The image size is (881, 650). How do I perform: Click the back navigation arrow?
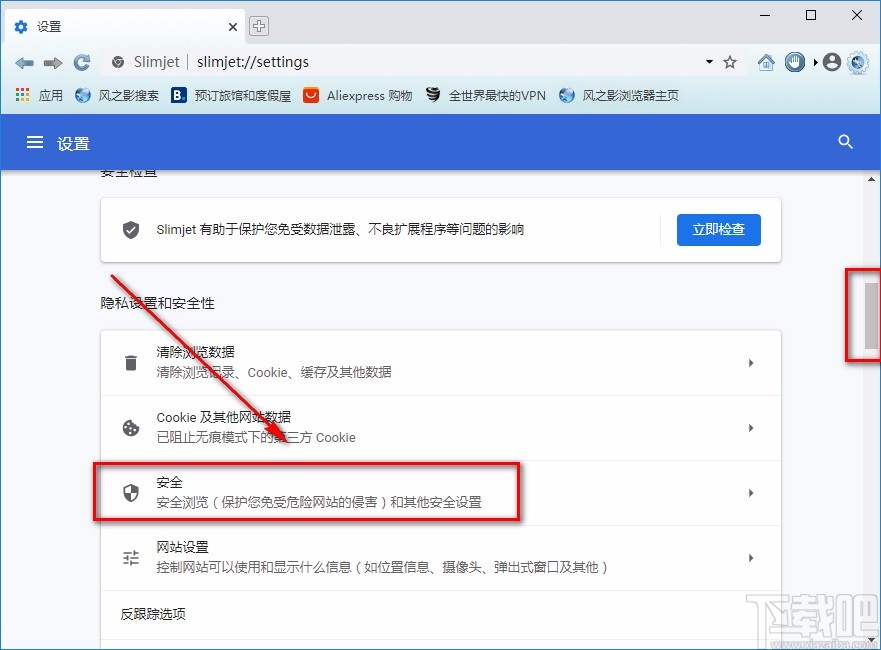point(24,62)
